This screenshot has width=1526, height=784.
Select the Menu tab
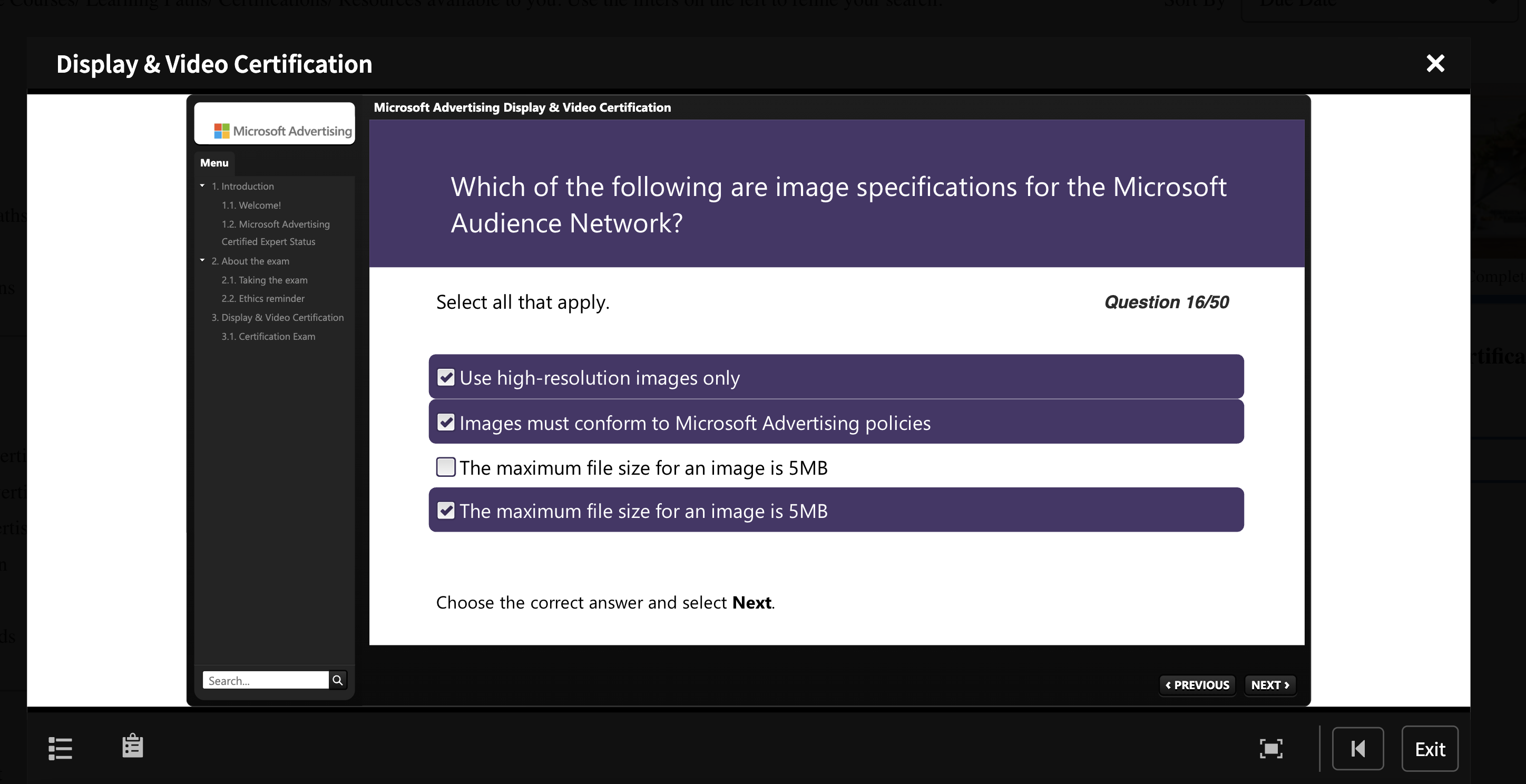point(214,163)
